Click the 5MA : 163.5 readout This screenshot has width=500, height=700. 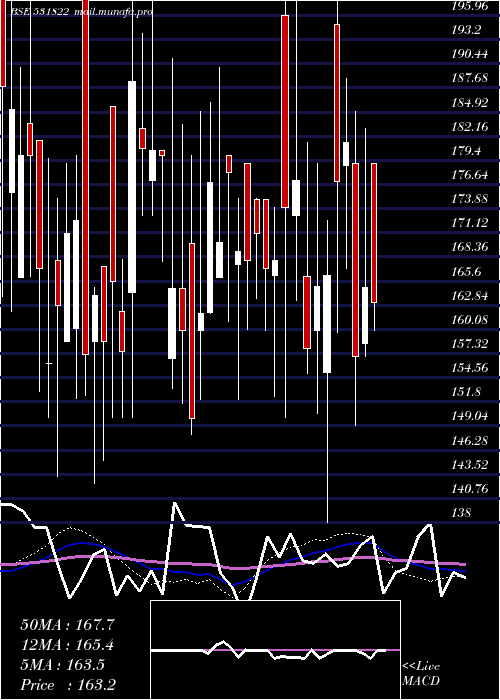[x=62, y=665]
